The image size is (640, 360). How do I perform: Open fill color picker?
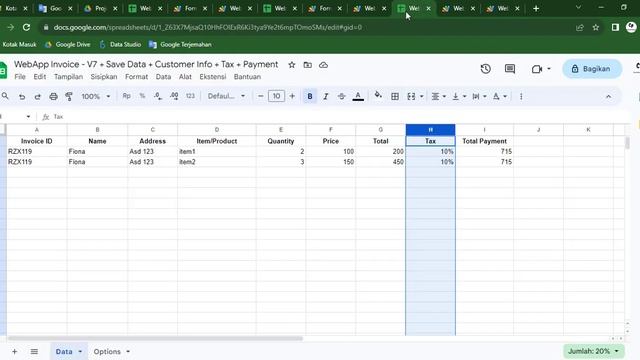[378, 96]
